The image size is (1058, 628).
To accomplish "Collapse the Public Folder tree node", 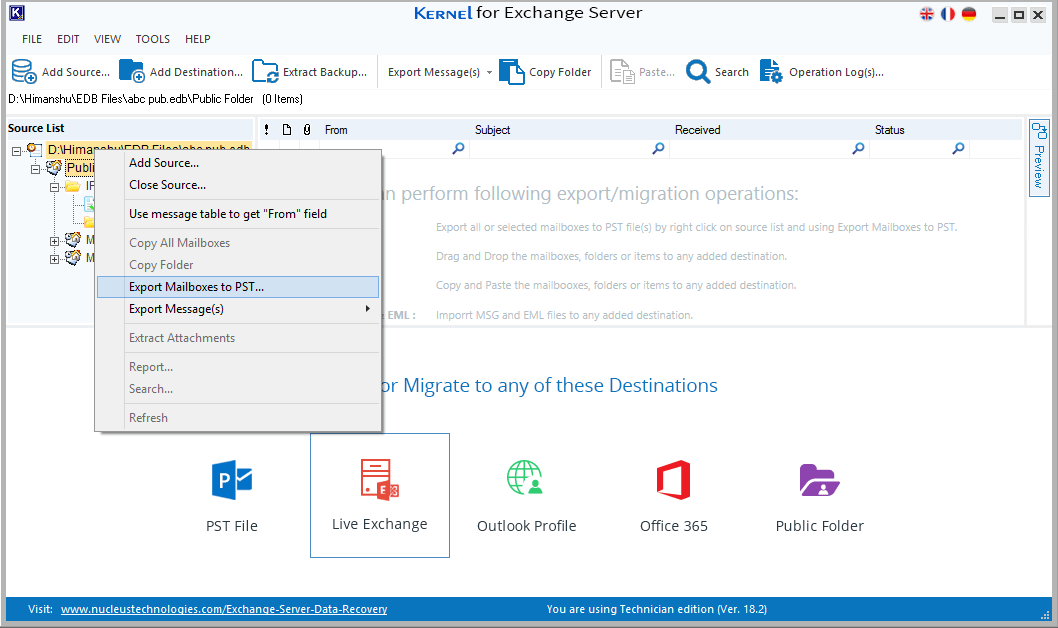I will 35,169.
